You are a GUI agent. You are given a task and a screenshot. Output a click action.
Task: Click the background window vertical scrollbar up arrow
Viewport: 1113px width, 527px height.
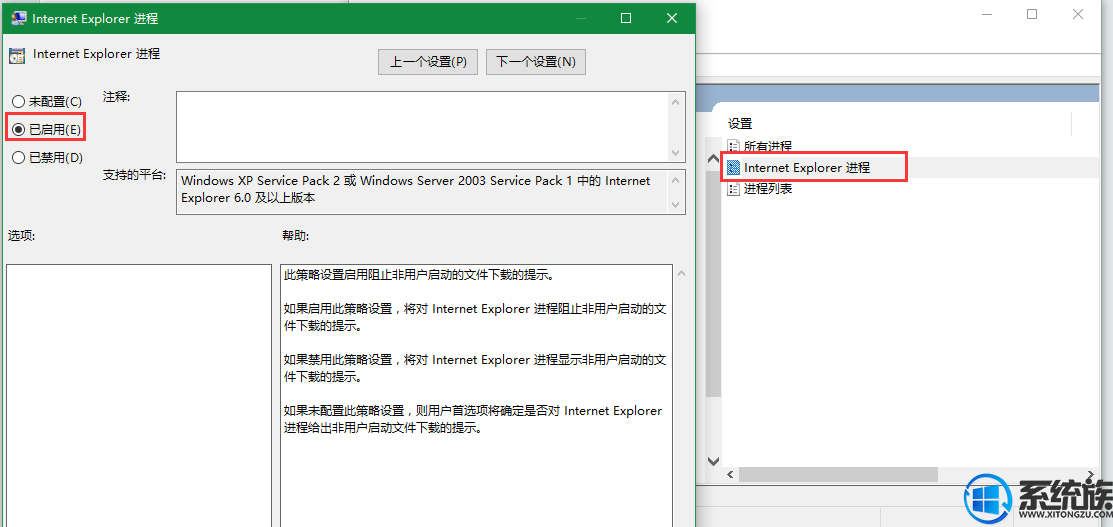point(713,158)
